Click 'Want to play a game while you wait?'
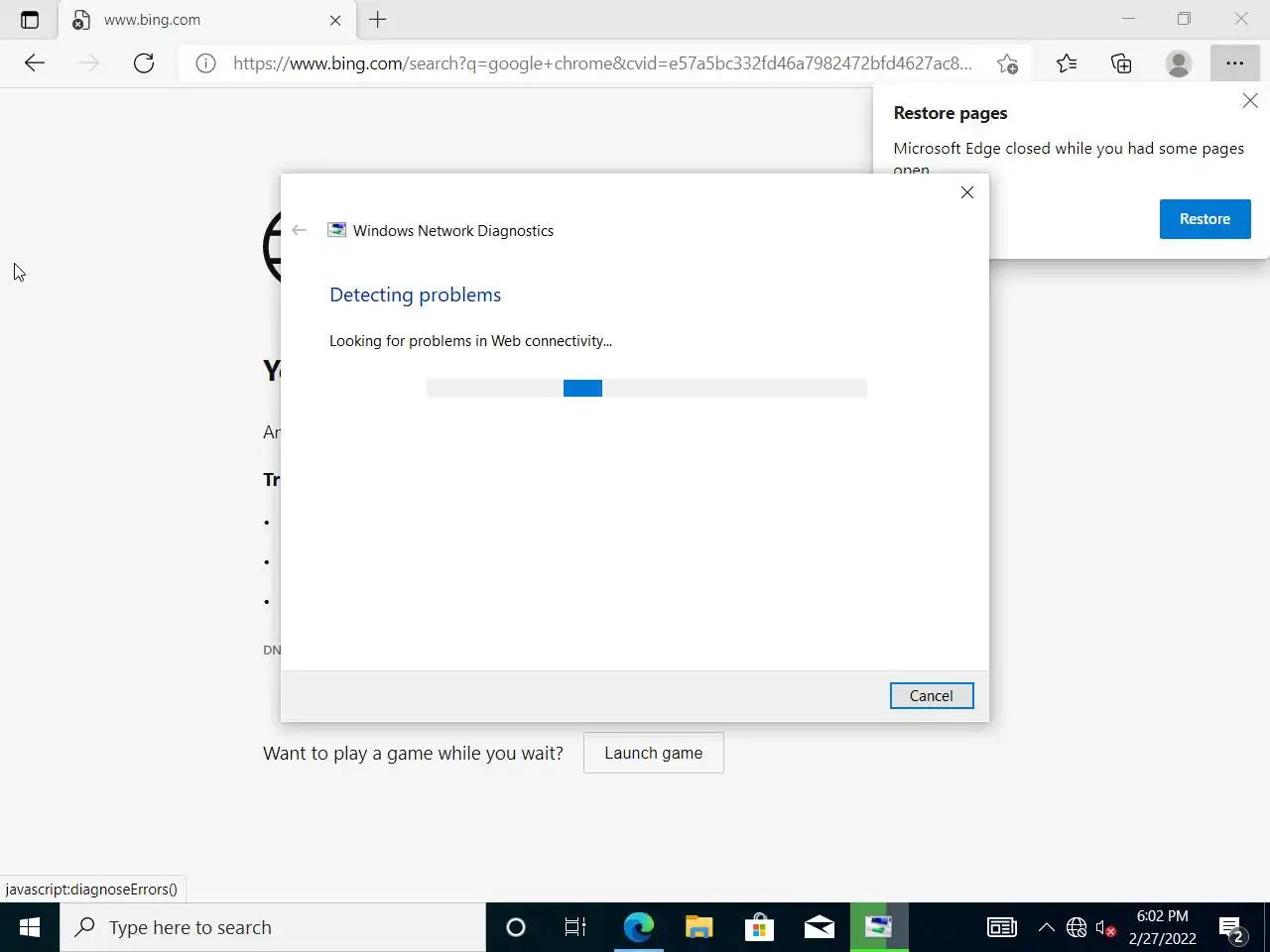This screenshot has width=1270, height=952. coord(413,754)
